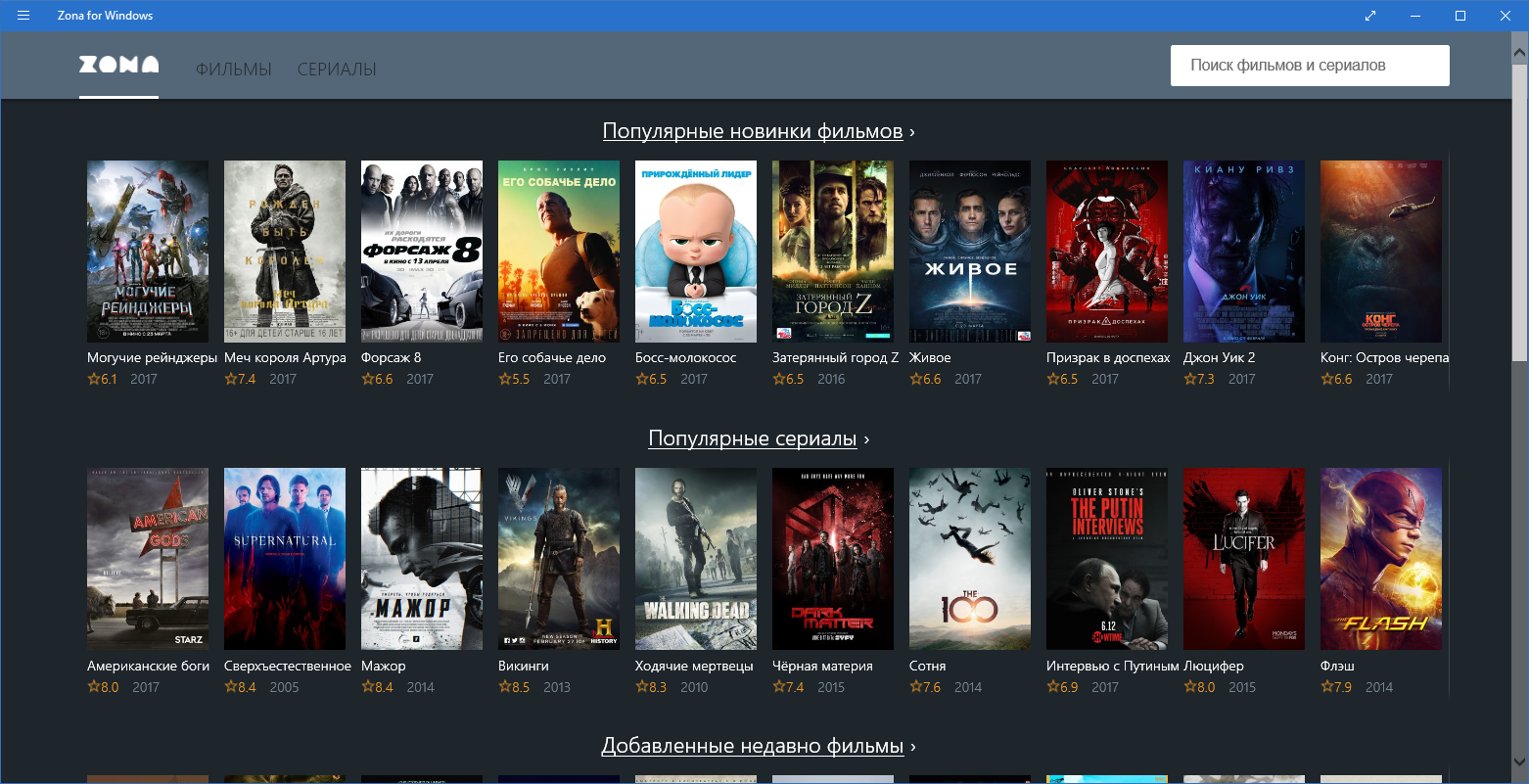The height and width of the screenshot is (784, 1529).
Task: Click the Затерянный город Z title
Action: 835,358
